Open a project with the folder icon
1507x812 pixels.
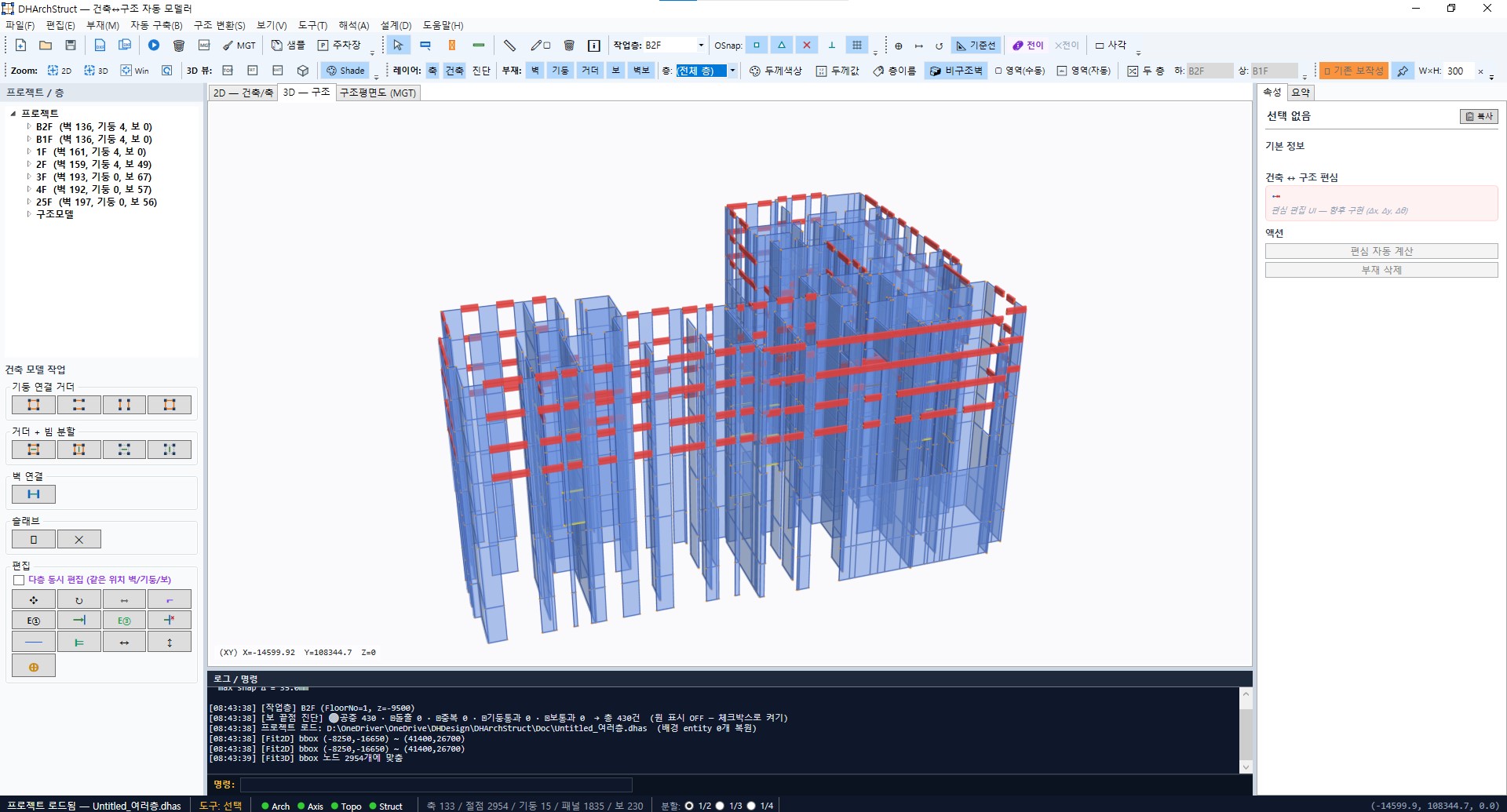46,46
